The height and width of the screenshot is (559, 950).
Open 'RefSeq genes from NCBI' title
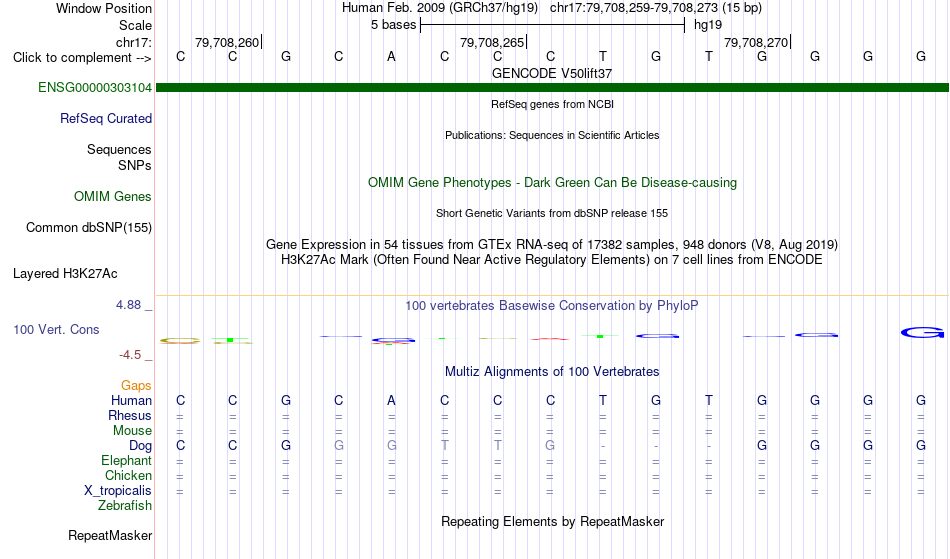(x=553, y=104)
